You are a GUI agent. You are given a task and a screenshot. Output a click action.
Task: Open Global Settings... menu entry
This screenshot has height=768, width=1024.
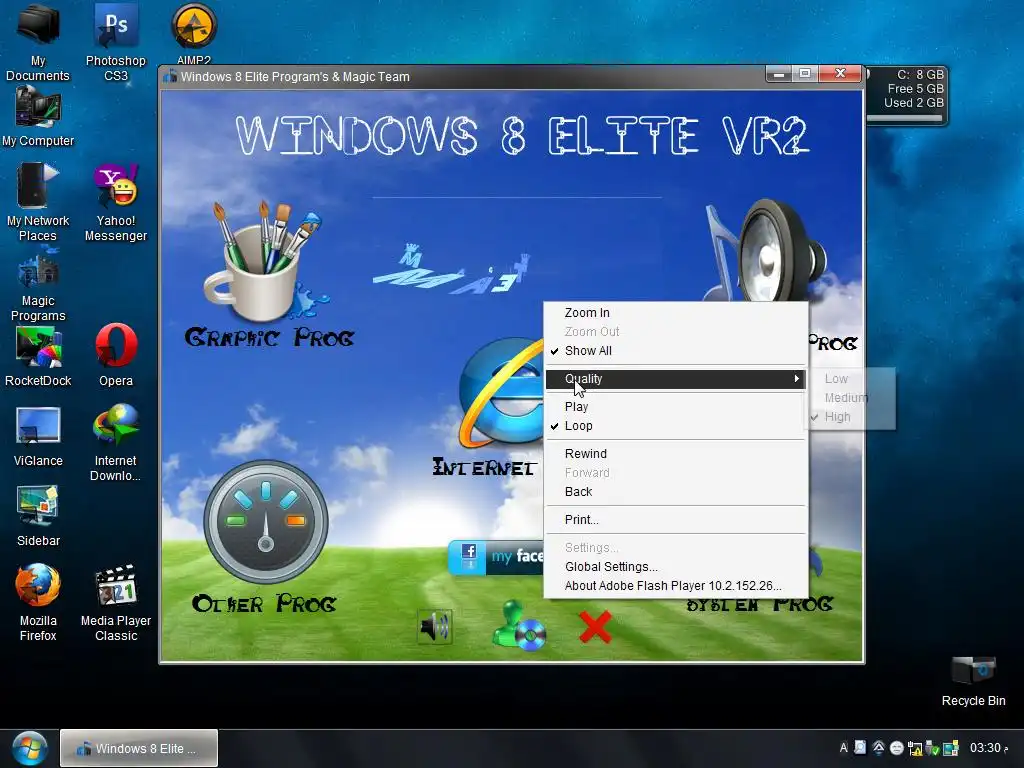pyautogui.click(x=676, y=567)
